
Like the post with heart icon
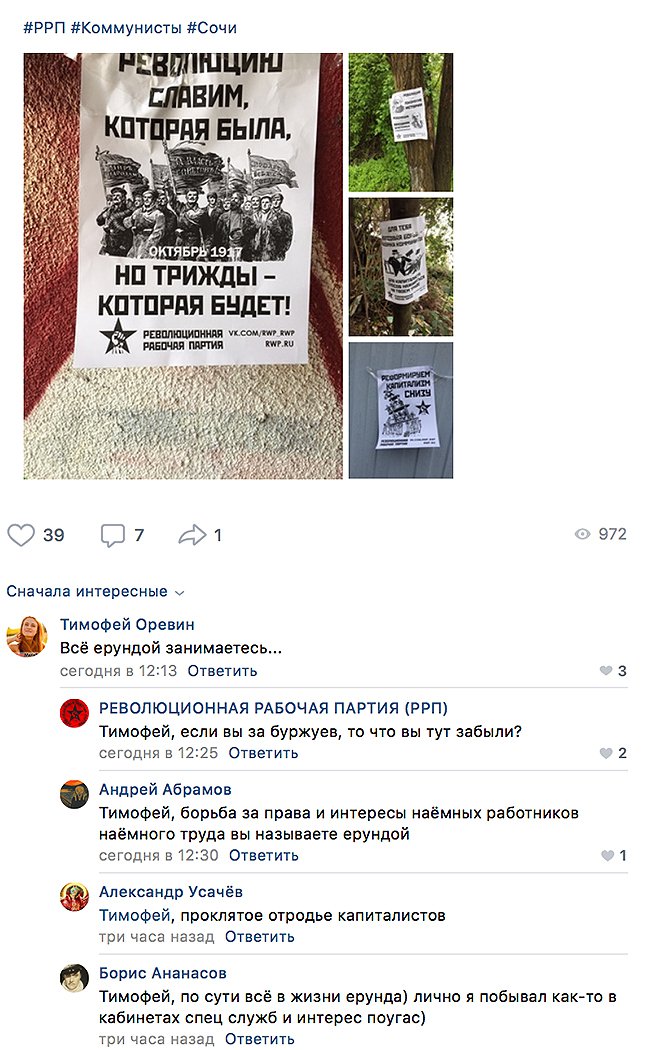(x=21, y=535)
